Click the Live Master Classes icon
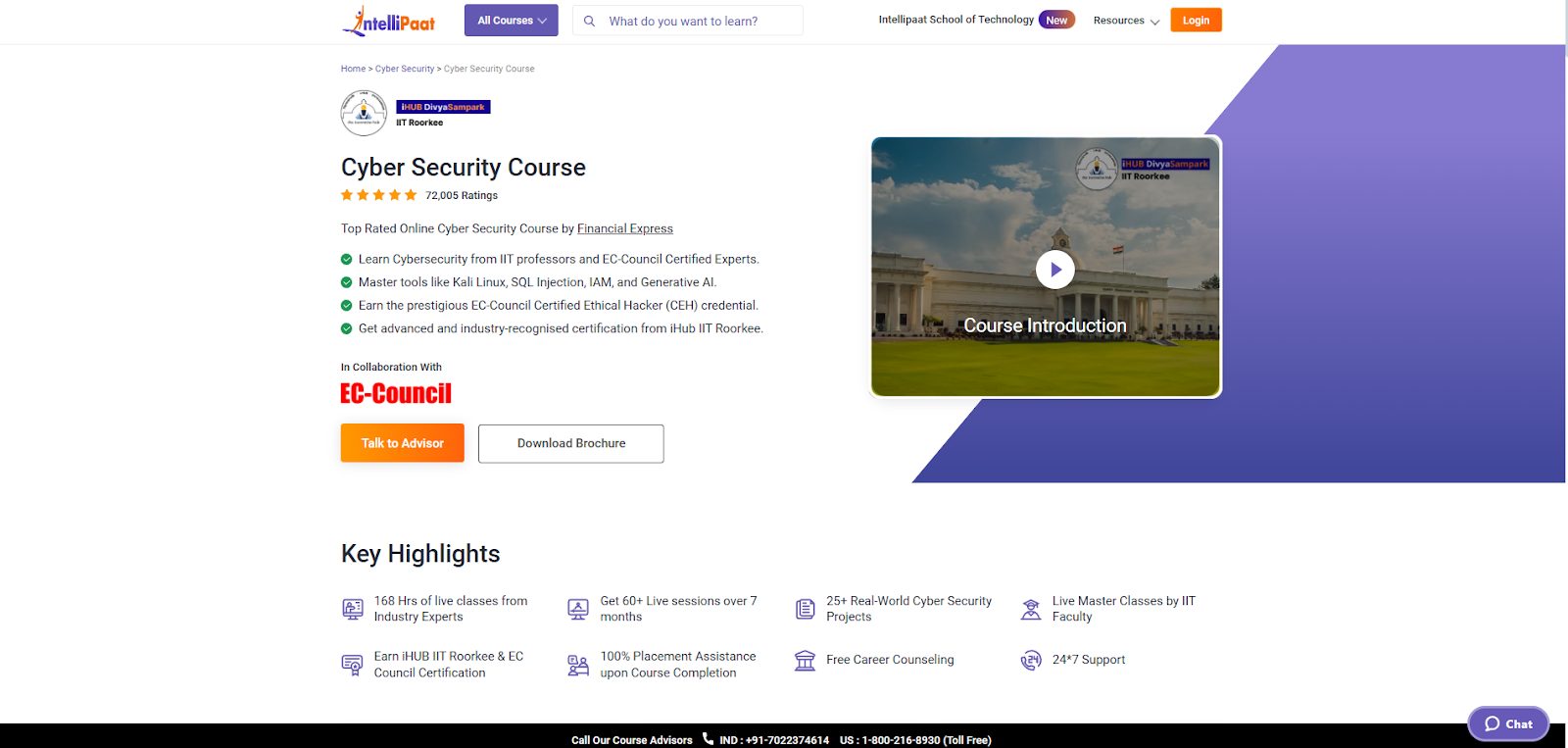Viewport: 1568px width, 748px height. pyautogui.click(x=1031, y=609)
